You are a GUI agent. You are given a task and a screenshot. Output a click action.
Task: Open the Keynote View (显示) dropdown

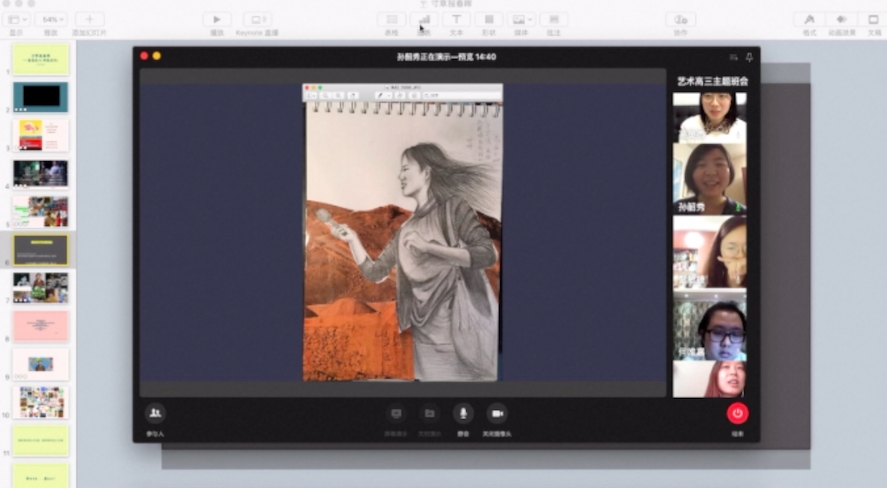(17, 19)
